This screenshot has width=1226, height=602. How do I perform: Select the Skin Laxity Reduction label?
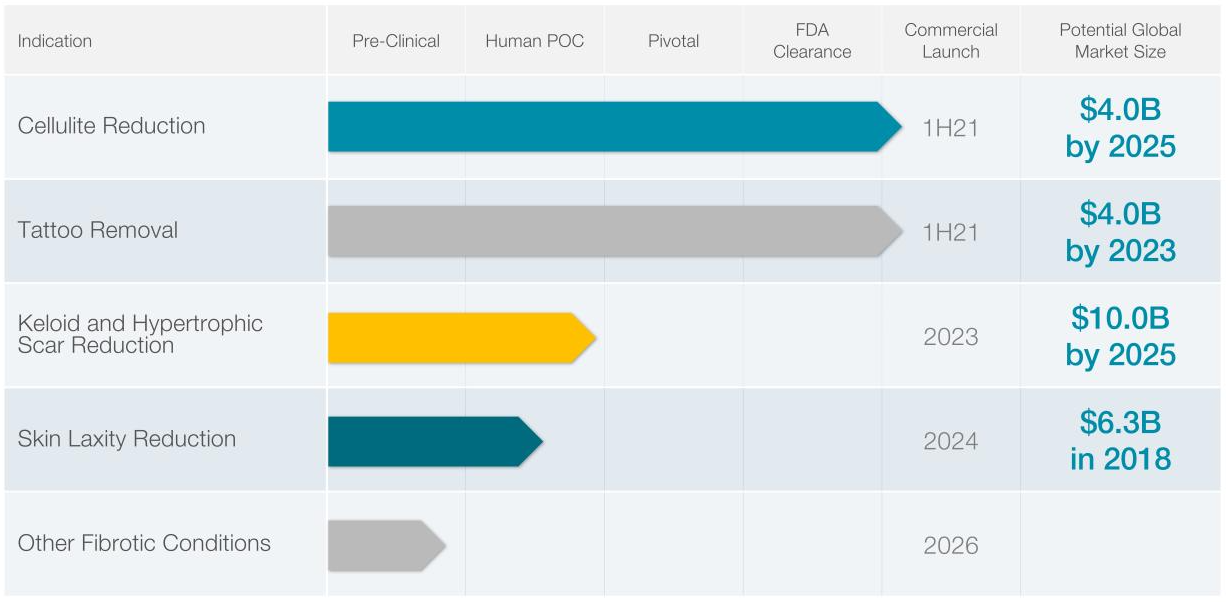(127, 439)
